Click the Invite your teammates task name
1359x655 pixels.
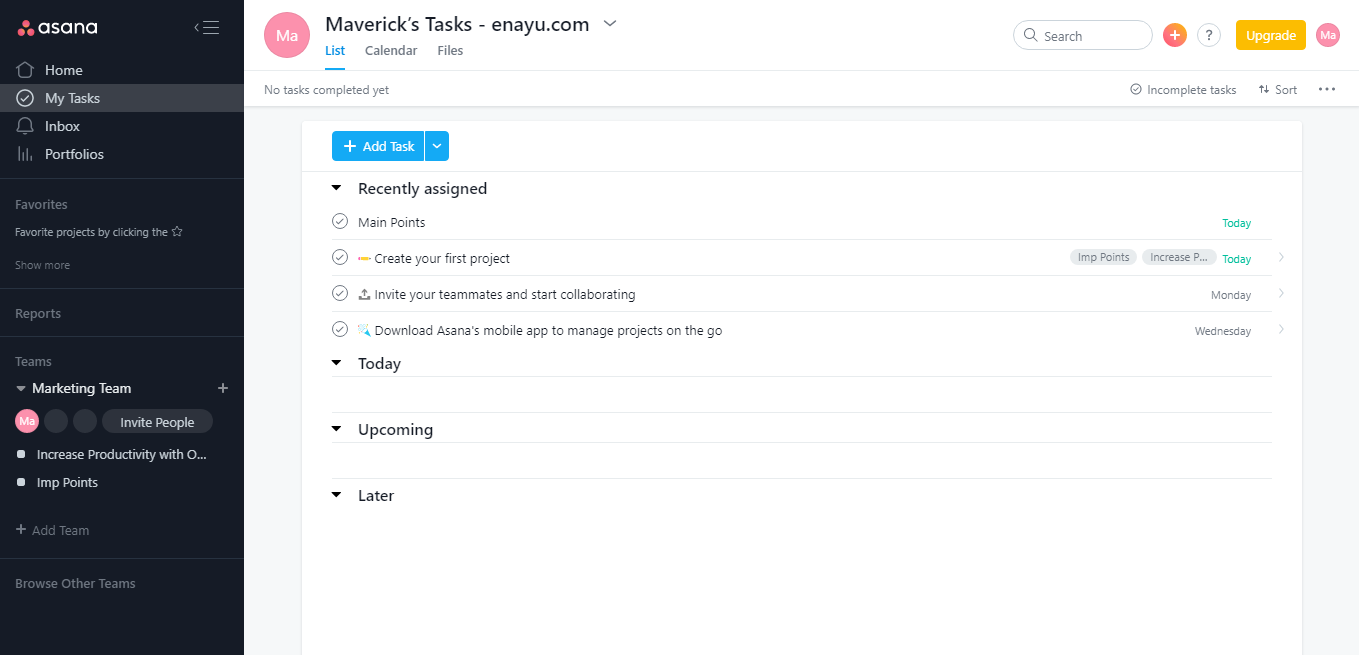pos(505,294)
